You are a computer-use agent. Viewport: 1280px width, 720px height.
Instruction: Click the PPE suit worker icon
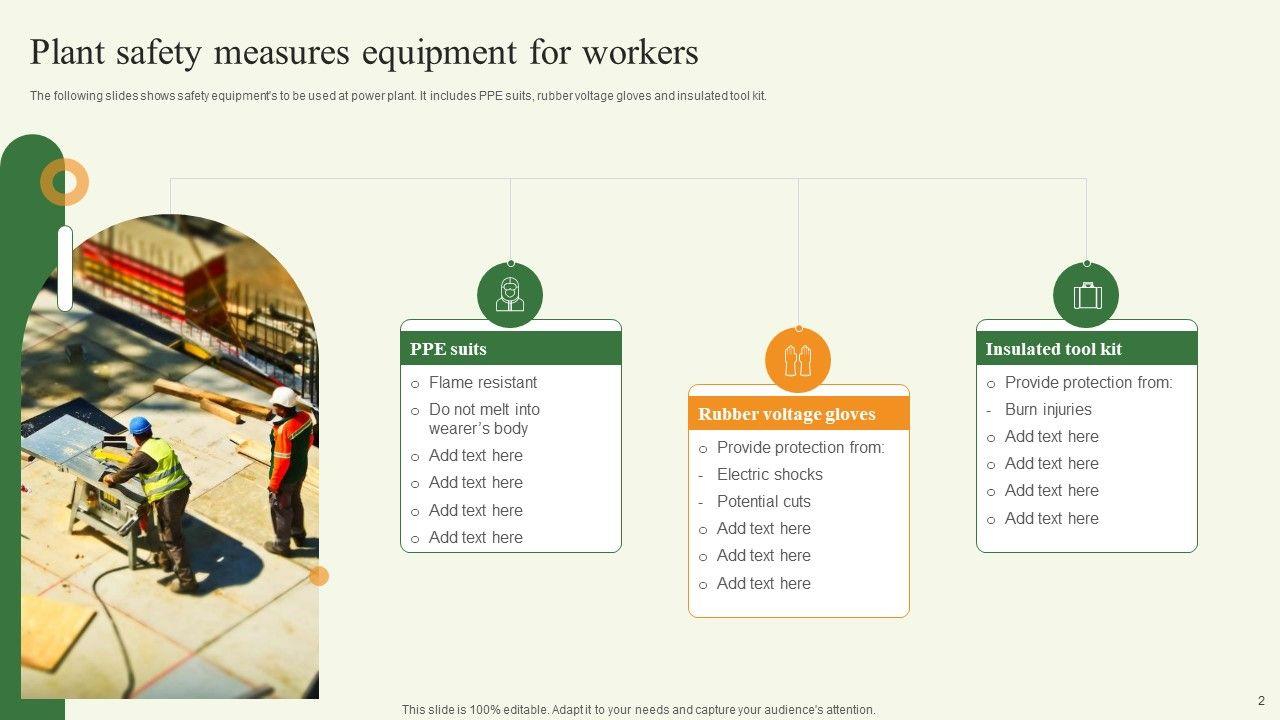coord(510,295)
